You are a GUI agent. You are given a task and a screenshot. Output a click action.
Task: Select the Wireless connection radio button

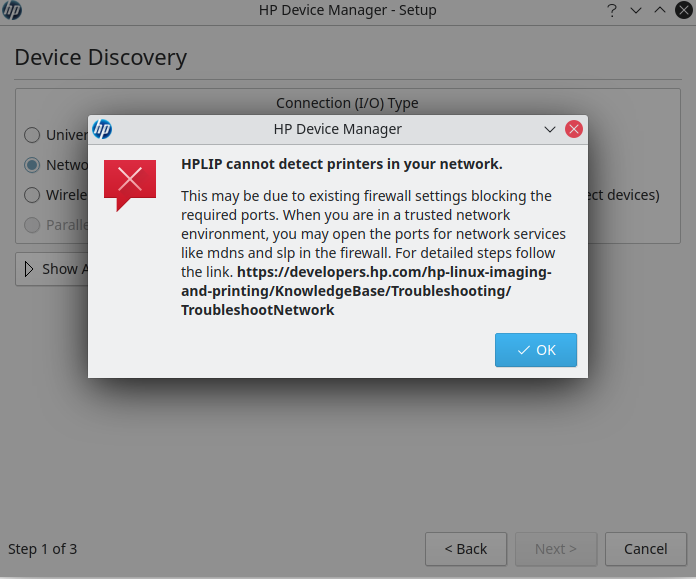click(32, 194)
